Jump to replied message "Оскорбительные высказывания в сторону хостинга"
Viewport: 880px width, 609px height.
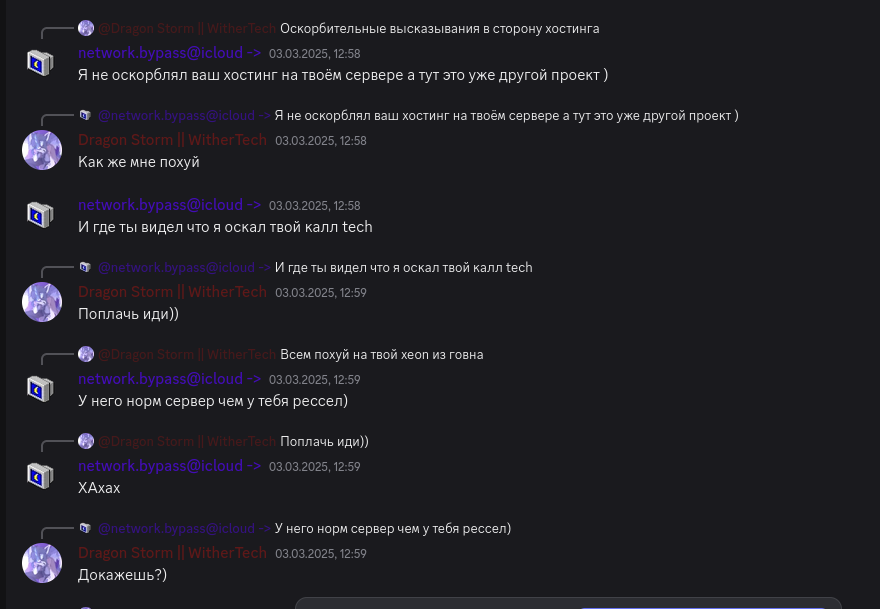point(439,28)
